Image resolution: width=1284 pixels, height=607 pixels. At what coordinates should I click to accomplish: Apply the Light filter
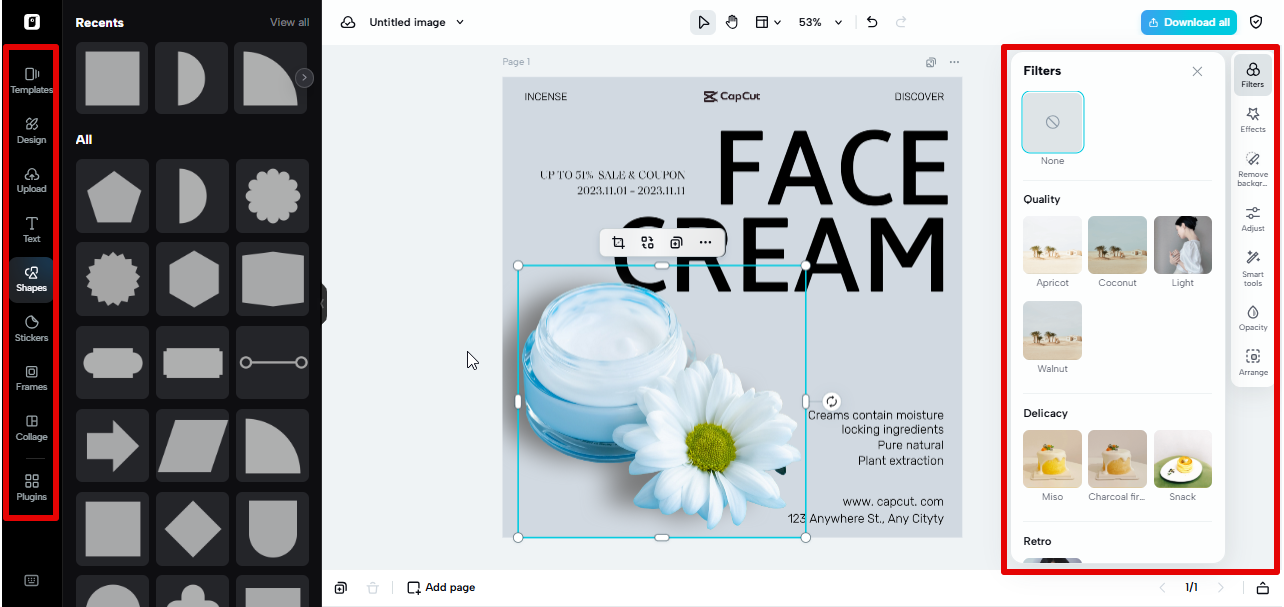click(1183, 245)
